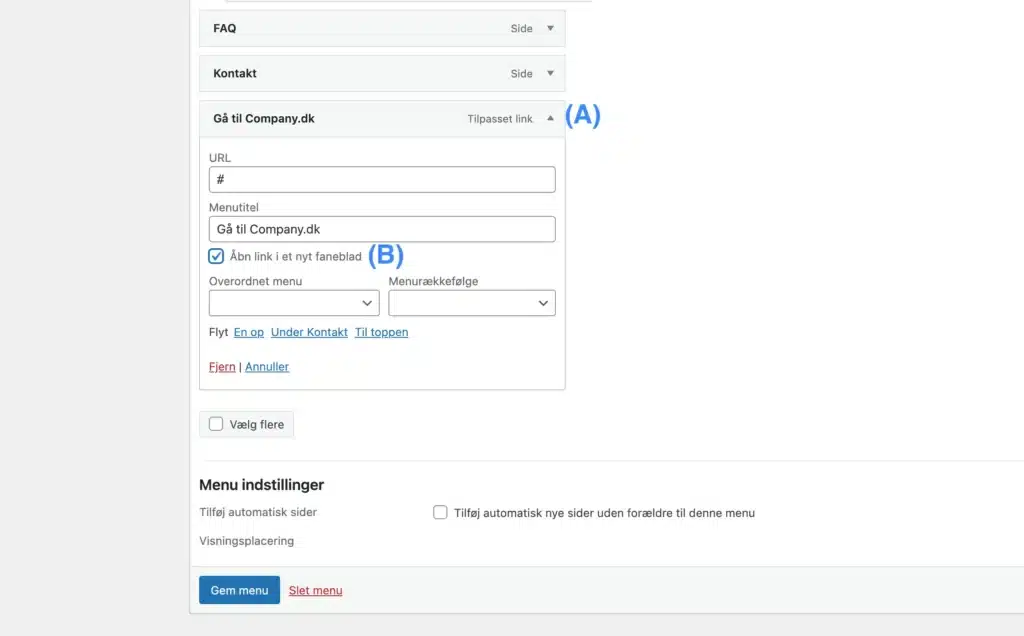Uncheck Åbn link i et nyt faneblad

click(216, 256)
